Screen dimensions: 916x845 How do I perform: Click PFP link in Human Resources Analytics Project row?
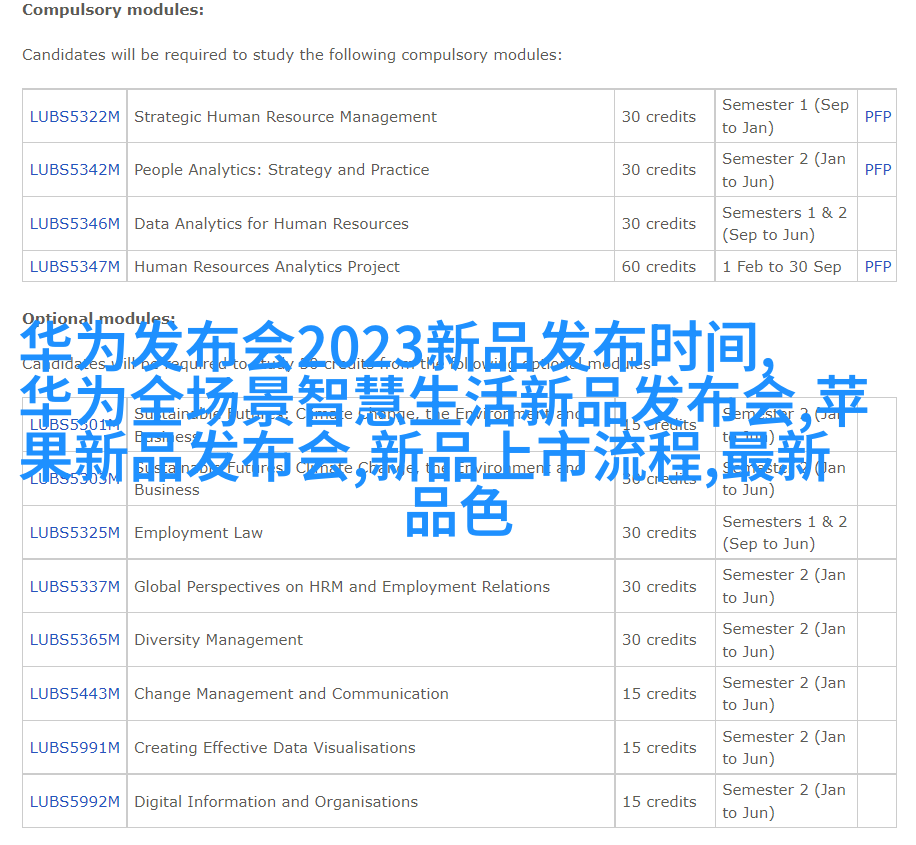point(877,266)
